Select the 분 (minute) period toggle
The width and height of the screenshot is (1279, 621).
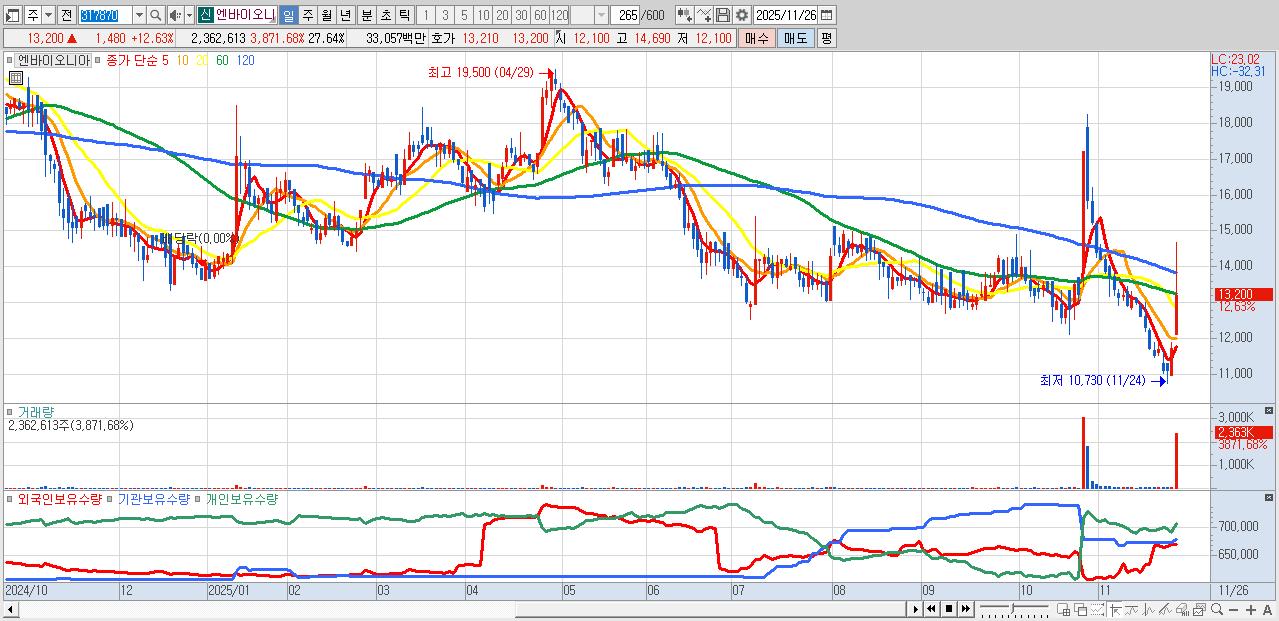coord(366,15)
